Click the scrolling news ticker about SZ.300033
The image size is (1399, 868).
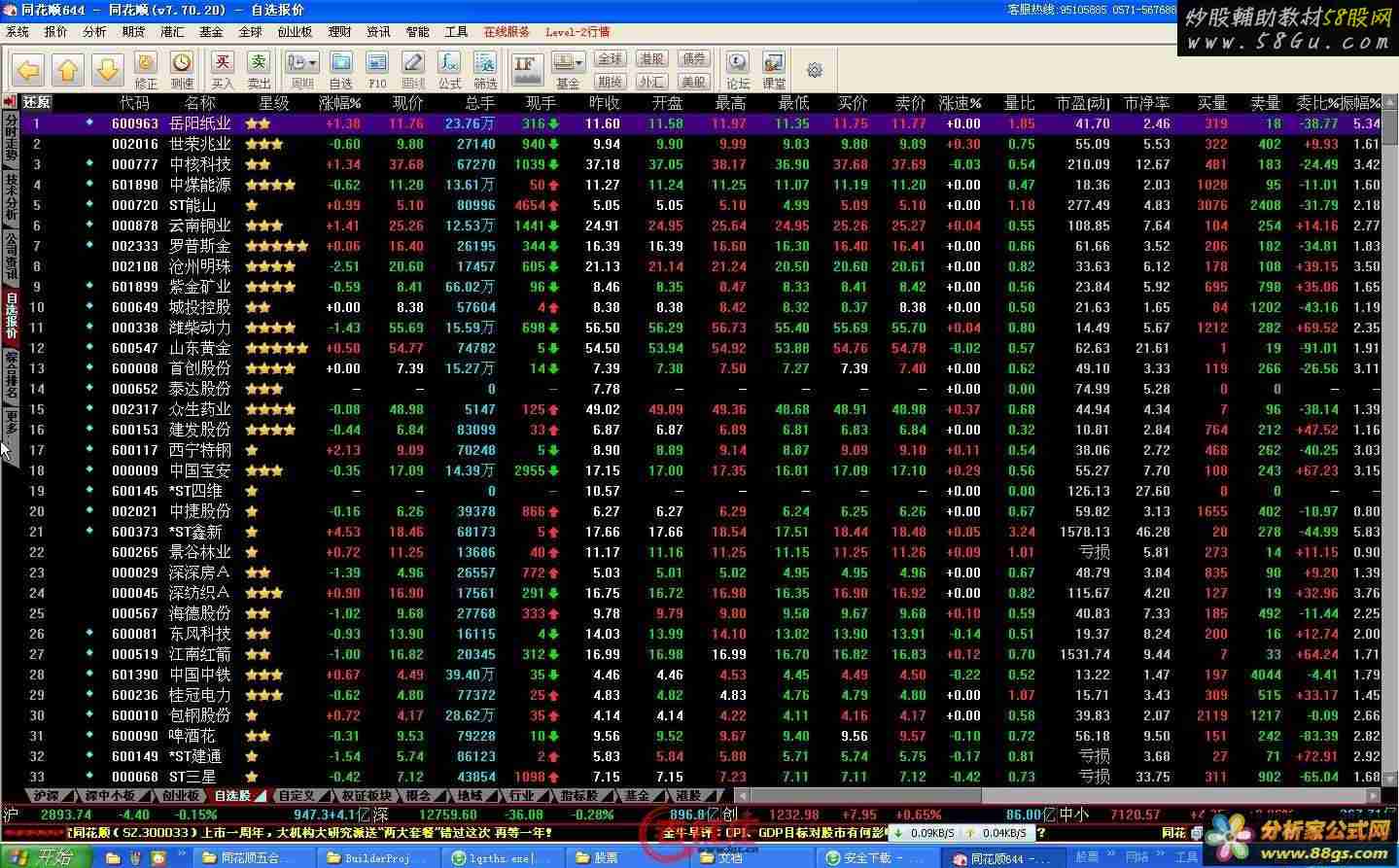(x=311, y=832)
